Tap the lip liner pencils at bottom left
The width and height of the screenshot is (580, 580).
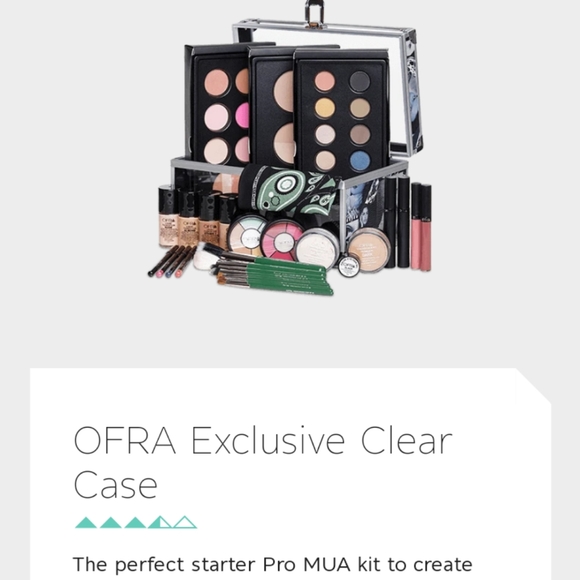click(172, 262)
